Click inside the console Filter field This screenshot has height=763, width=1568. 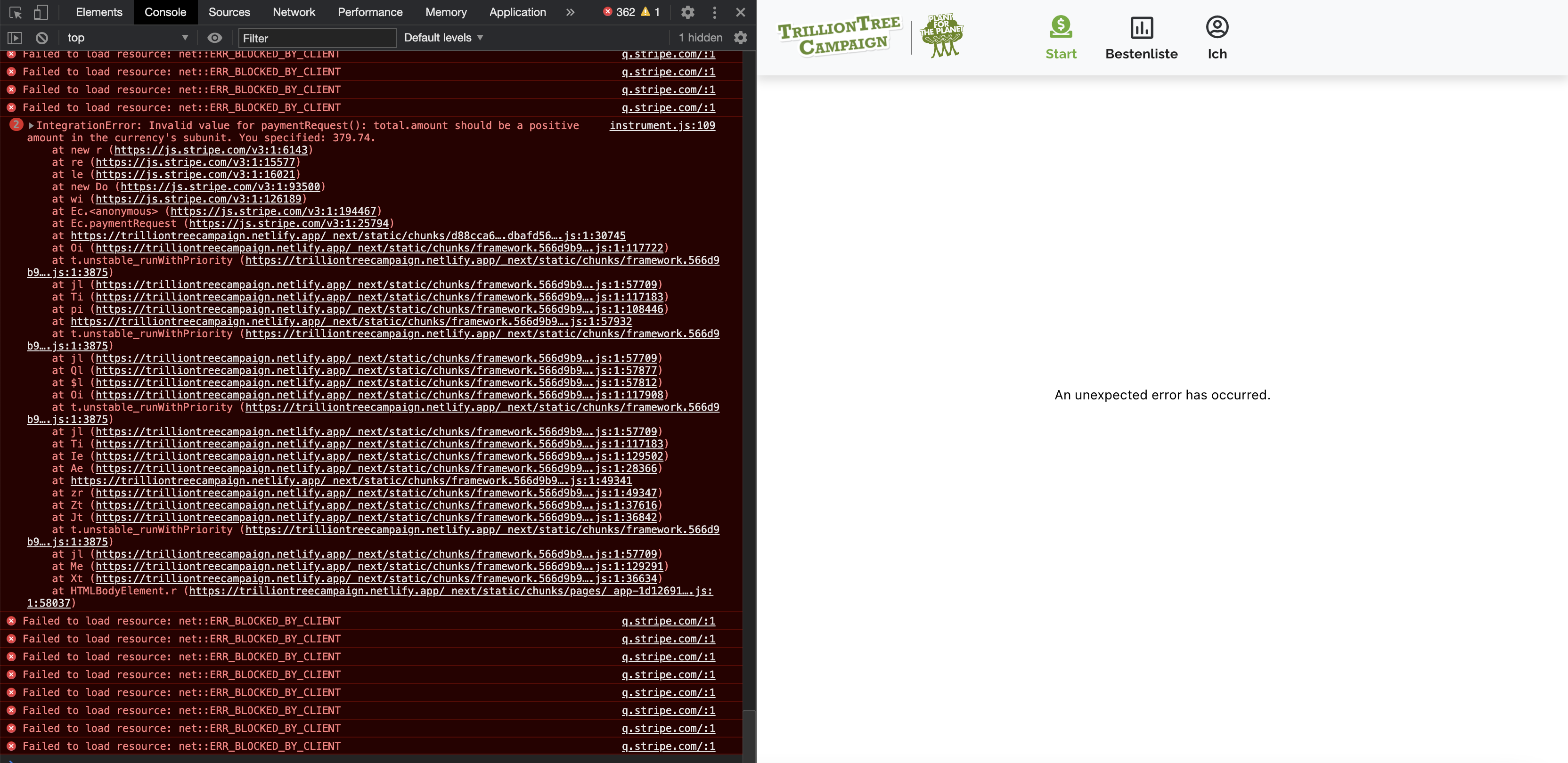coord(317,38)
